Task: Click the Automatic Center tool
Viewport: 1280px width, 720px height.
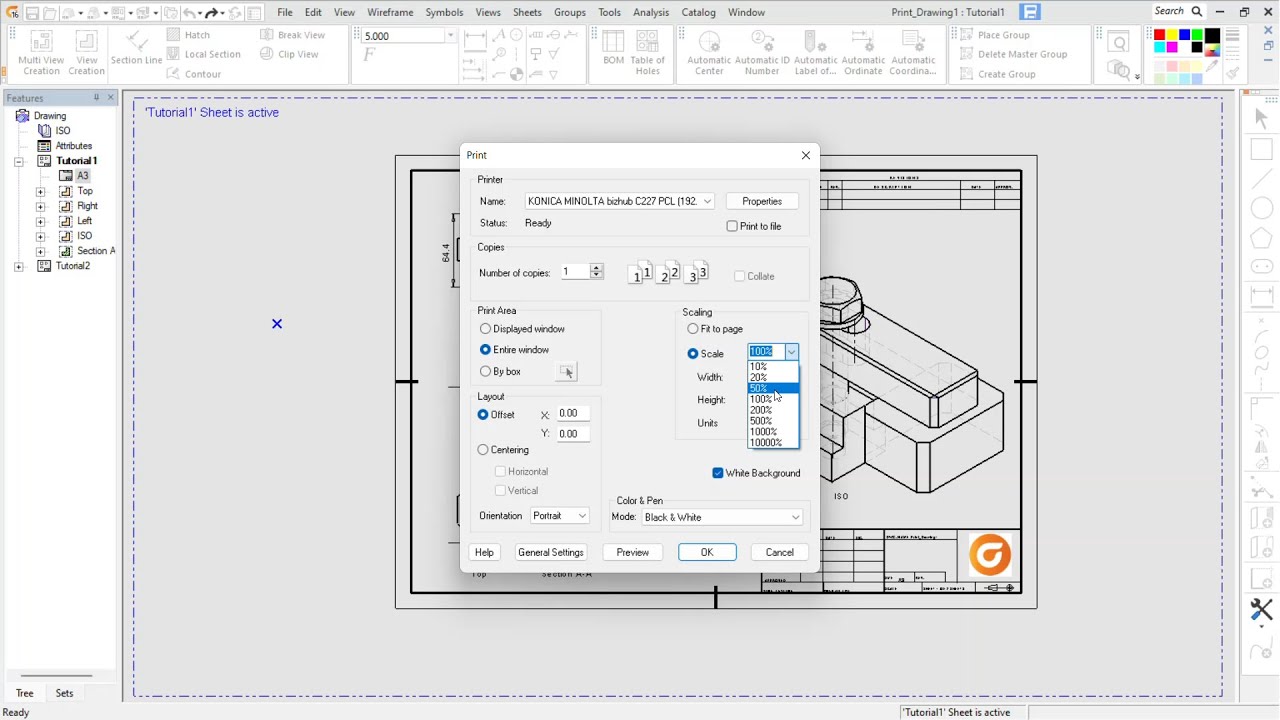Action: 709,52
